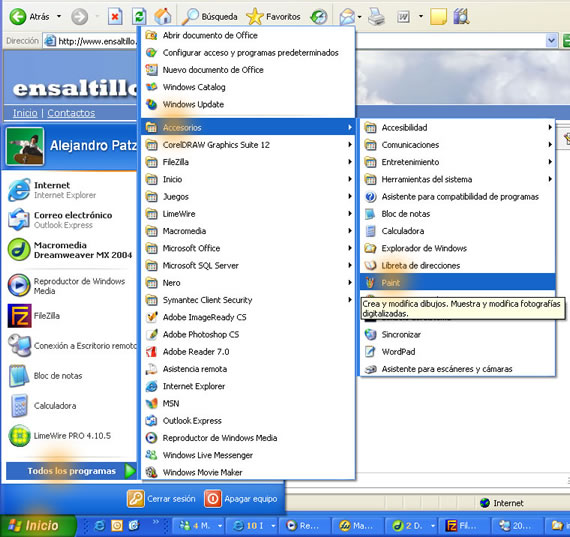This screenshot has height=537, width=570.
Task: Expand the Comunicaciones submenu folder
Action: (x=458, y=145)
